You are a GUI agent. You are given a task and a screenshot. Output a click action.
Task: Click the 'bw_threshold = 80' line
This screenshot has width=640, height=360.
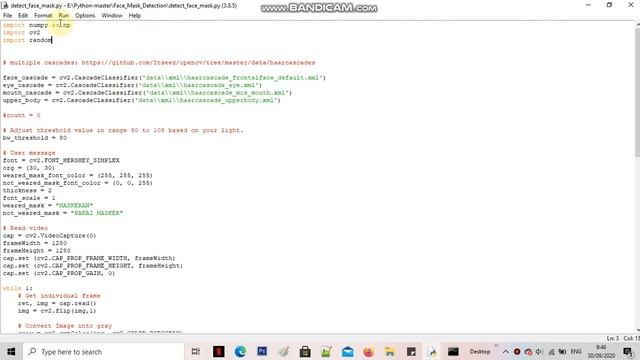pyautogui.click(x=35, y=138)
